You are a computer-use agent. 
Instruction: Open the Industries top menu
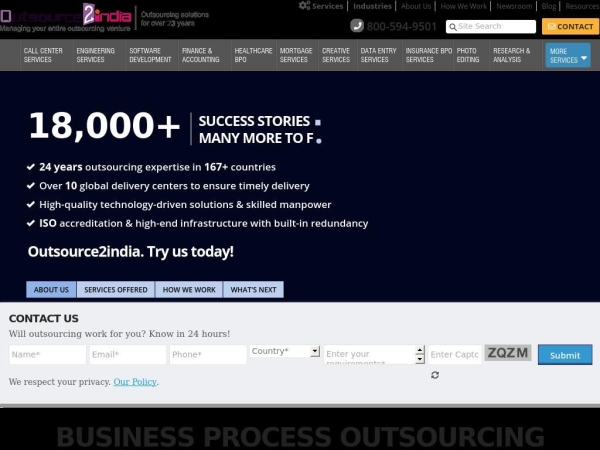[x=372, y=6]
